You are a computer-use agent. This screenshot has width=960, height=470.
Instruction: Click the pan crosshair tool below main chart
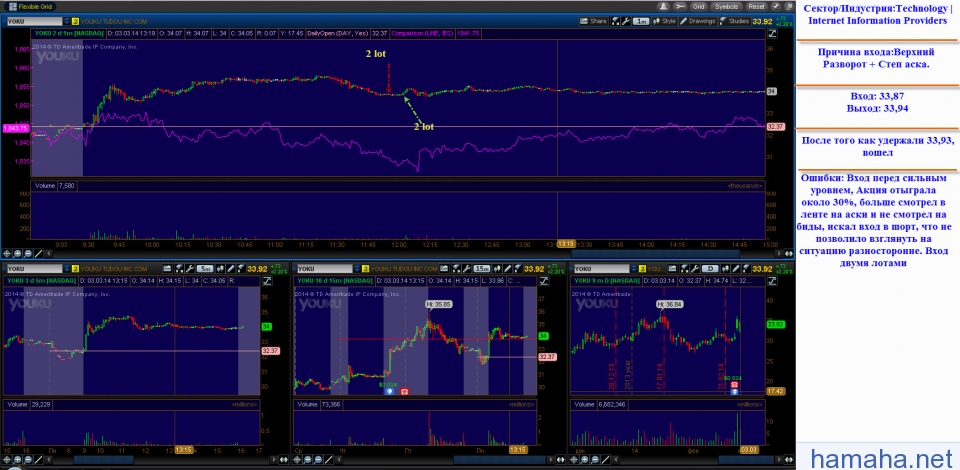(x=7, y=253)
